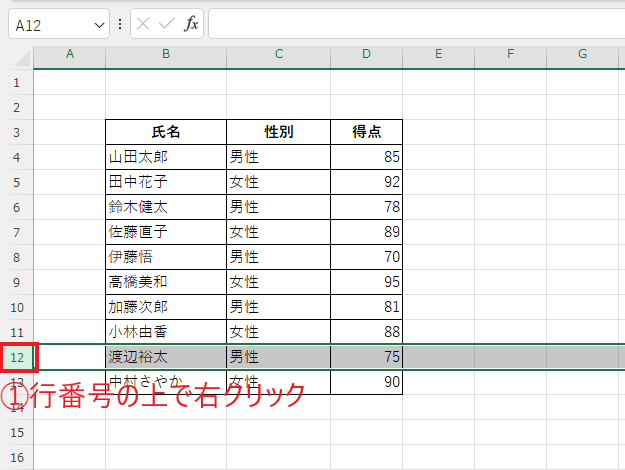The image size is (625, 470).
Task: Click the cell 田中花子
Action: click(166, 182)
